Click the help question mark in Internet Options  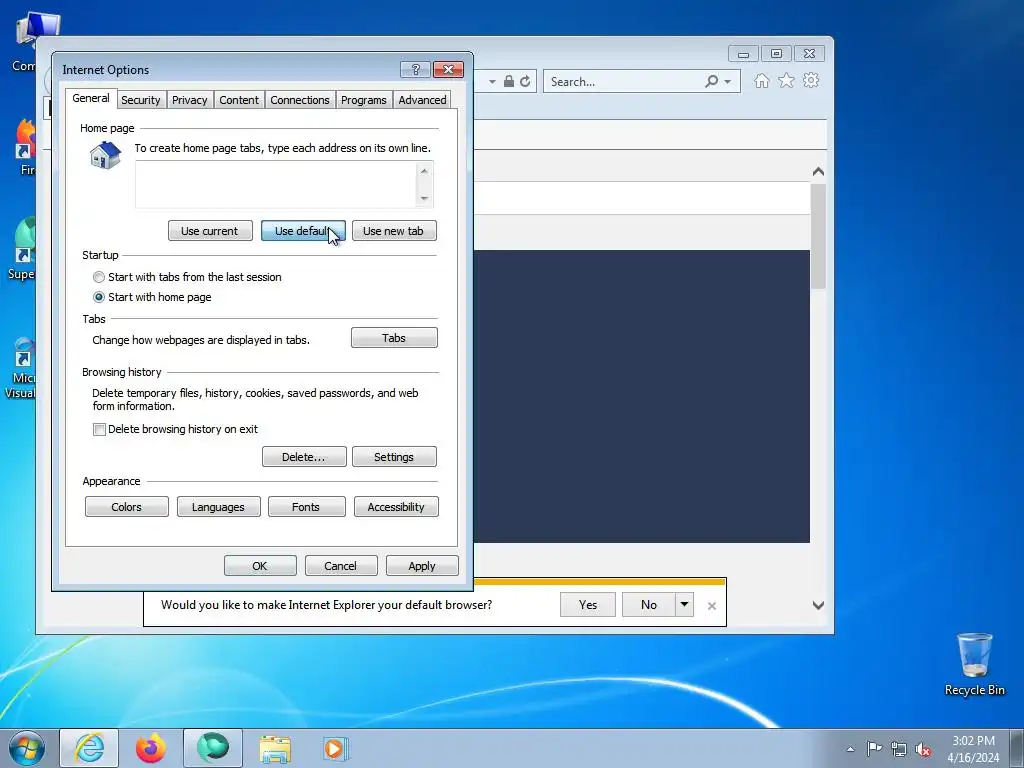415,69
